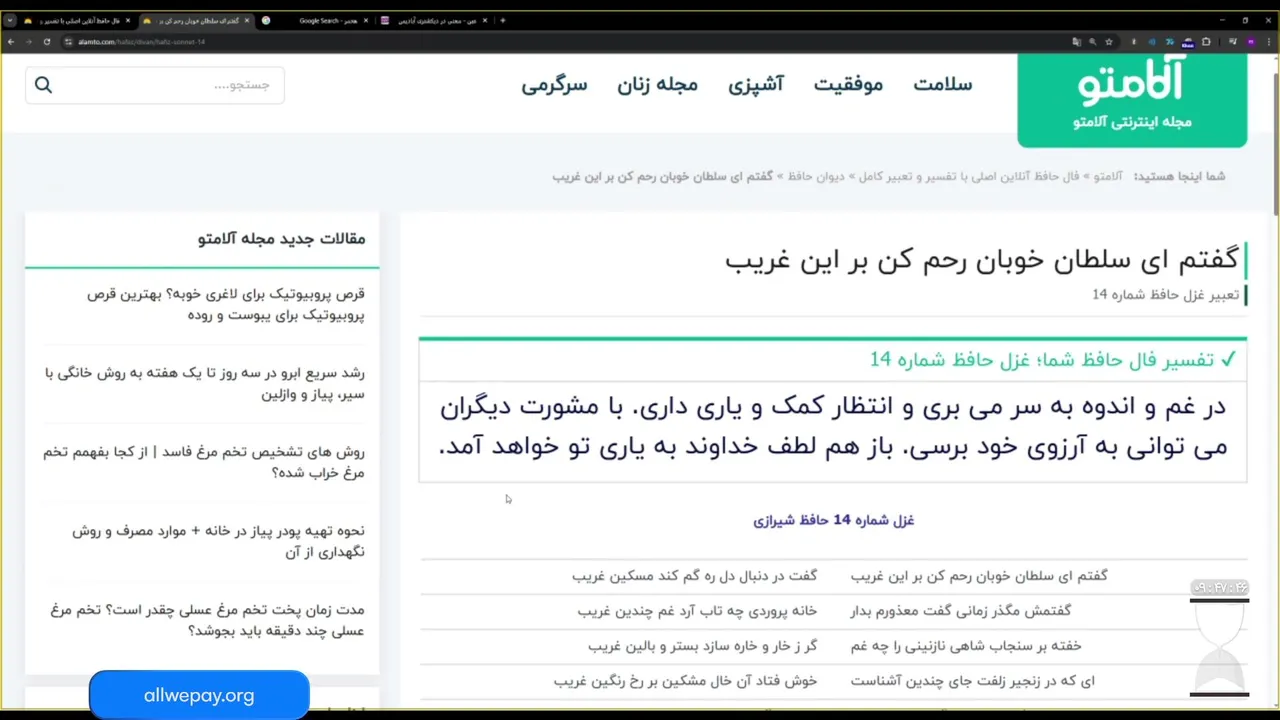Click the آلامتو site logo
The width and height of the screenshot is (1280, 720).
coord(1132,98)
